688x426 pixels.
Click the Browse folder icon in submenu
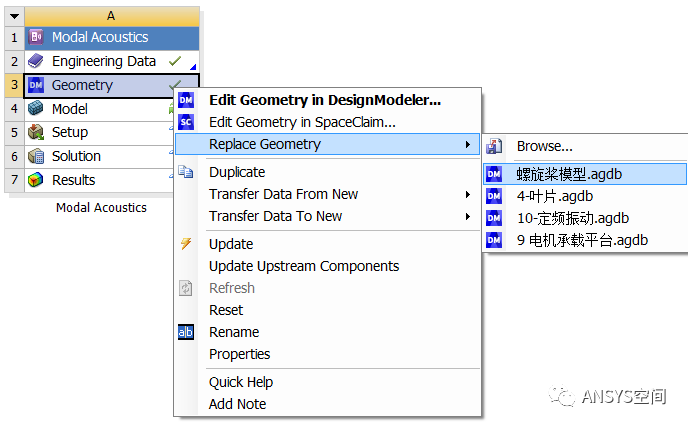[493, 146]
